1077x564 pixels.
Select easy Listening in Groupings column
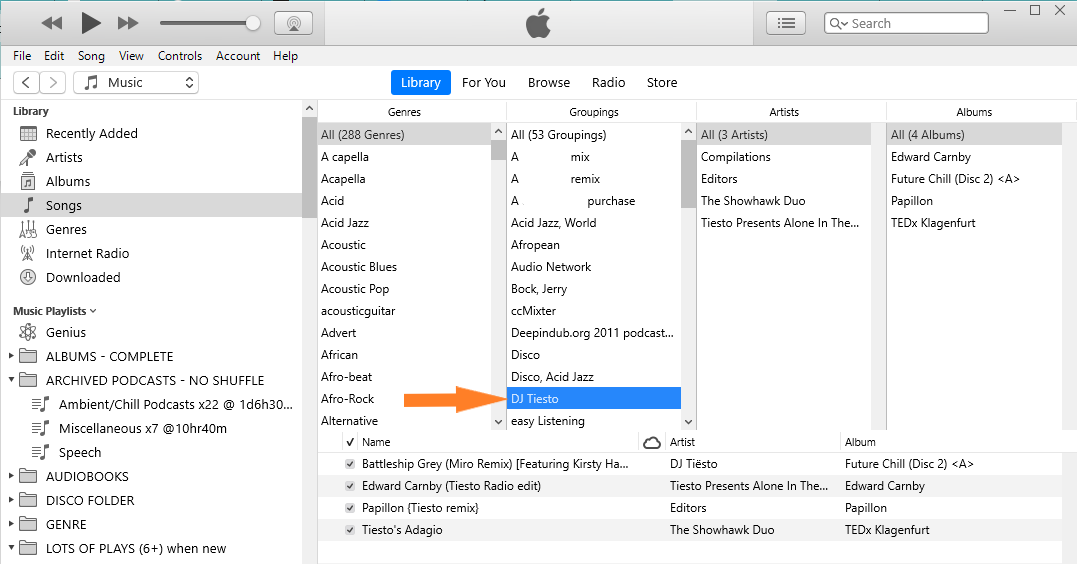click(547, 420)
